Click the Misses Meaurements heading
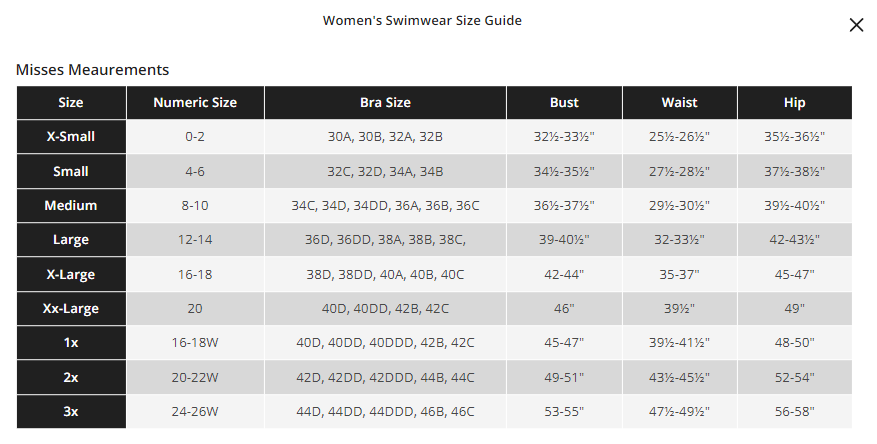The image size is (877, 444). click(x=92, y=70)
